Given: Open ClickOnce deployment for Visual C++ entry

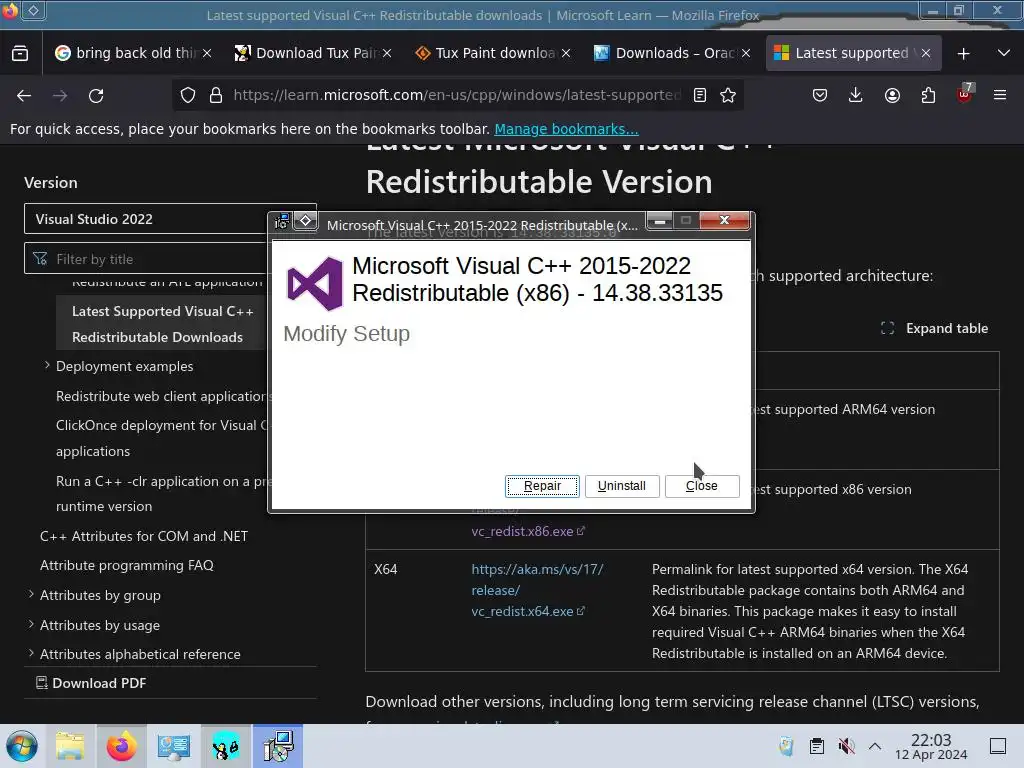Looking at the screenshot, I should click(162, 438).
